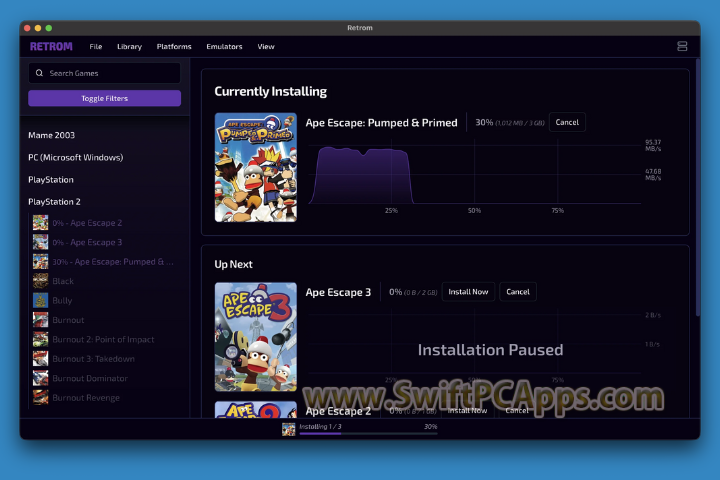Select Bully in the game list

click(62, 300)
